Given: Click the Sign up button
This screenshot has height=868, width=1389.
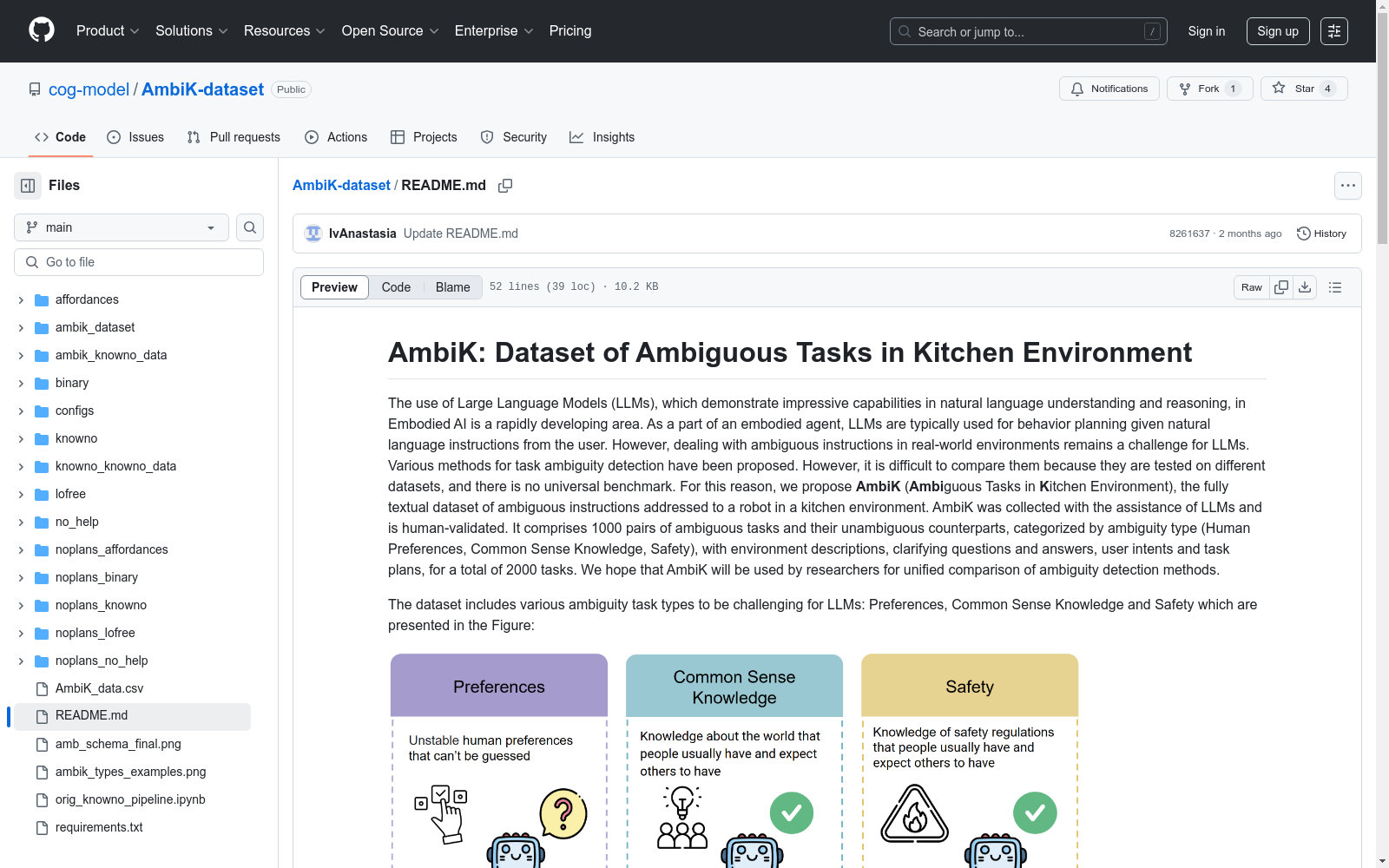Looking at the screenshot, I should (1278, 31).
